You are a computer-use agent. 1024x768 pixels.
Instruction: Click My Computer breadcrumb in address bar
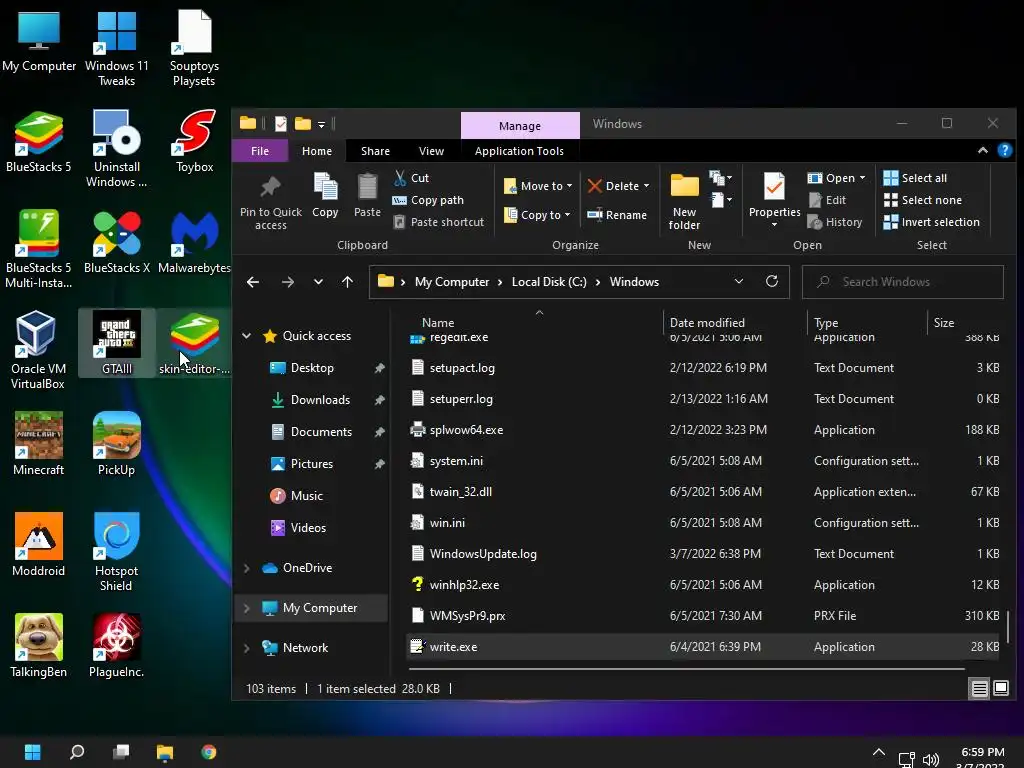(x=452, y=281)
